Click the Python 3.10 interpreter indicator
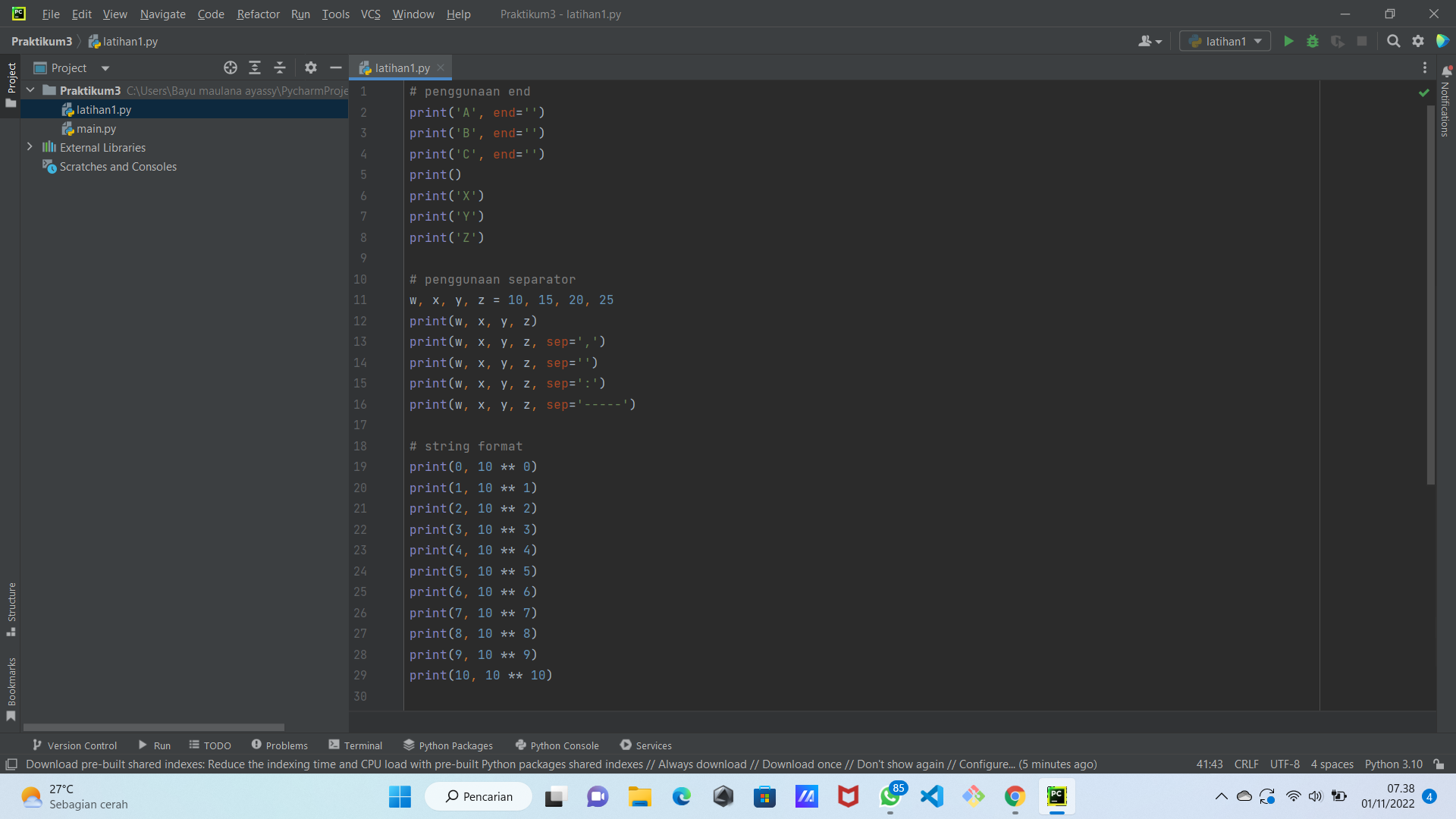This screenshot has width=1456, height=819. pyautogui.click(x=1392, y=764)
